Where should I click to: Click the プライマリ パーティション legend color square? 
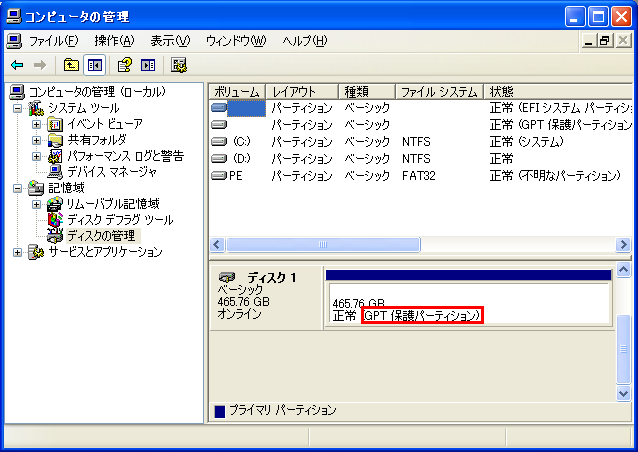tap(220, 411)
